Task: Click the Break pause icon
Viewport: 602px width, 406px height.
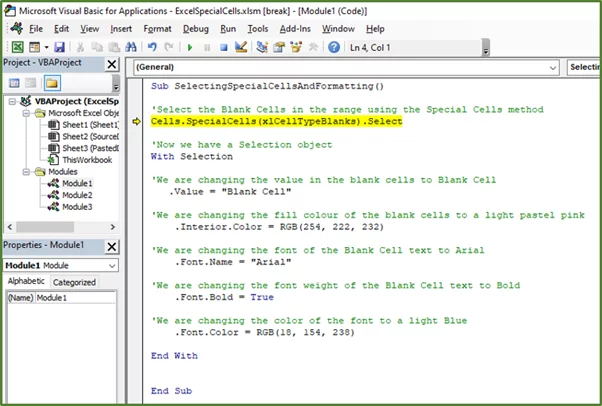Action: click(207, 48)
